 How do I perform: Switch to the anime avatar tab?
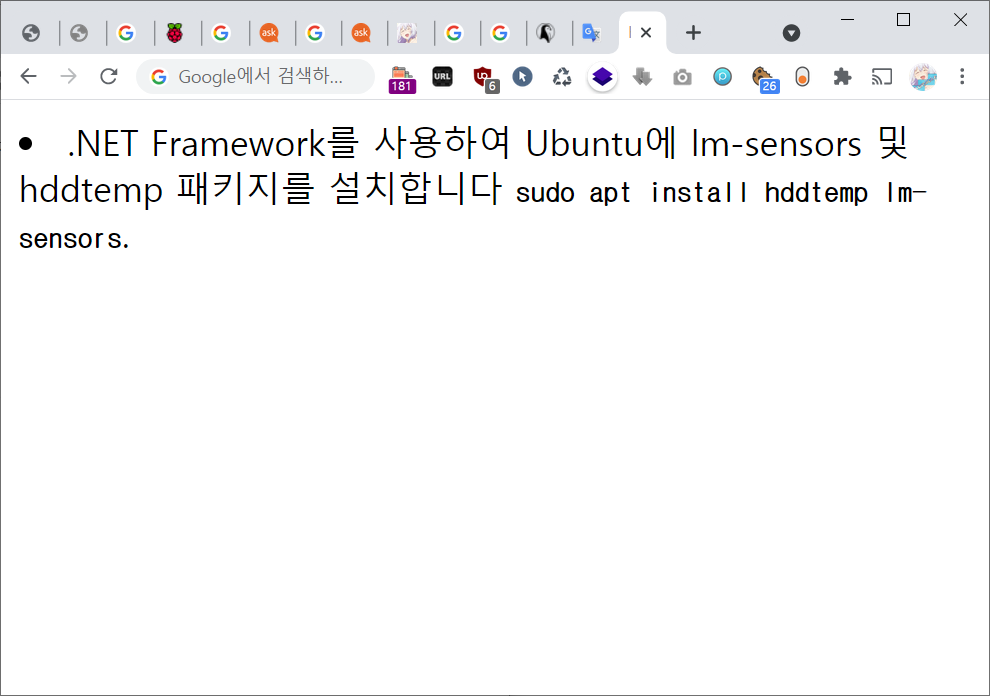407,33
